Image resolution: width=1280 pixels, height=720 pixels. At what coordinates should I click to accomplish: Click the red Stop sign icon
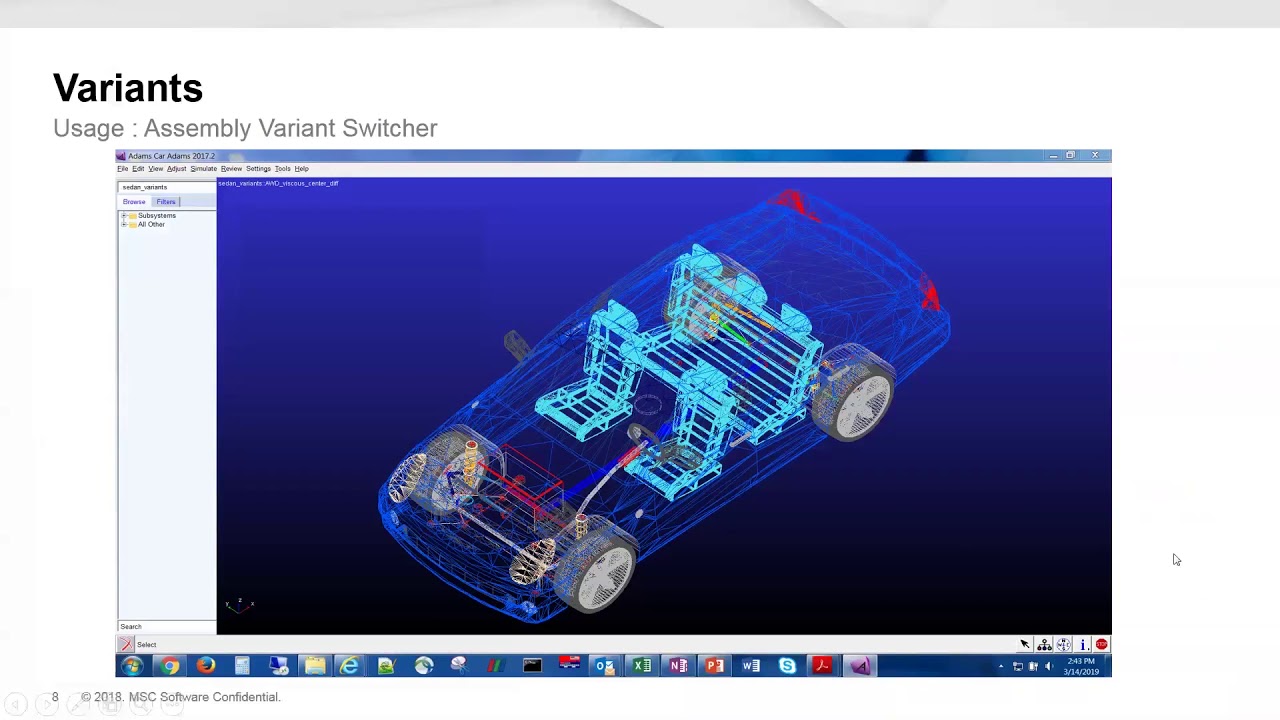1101,645
